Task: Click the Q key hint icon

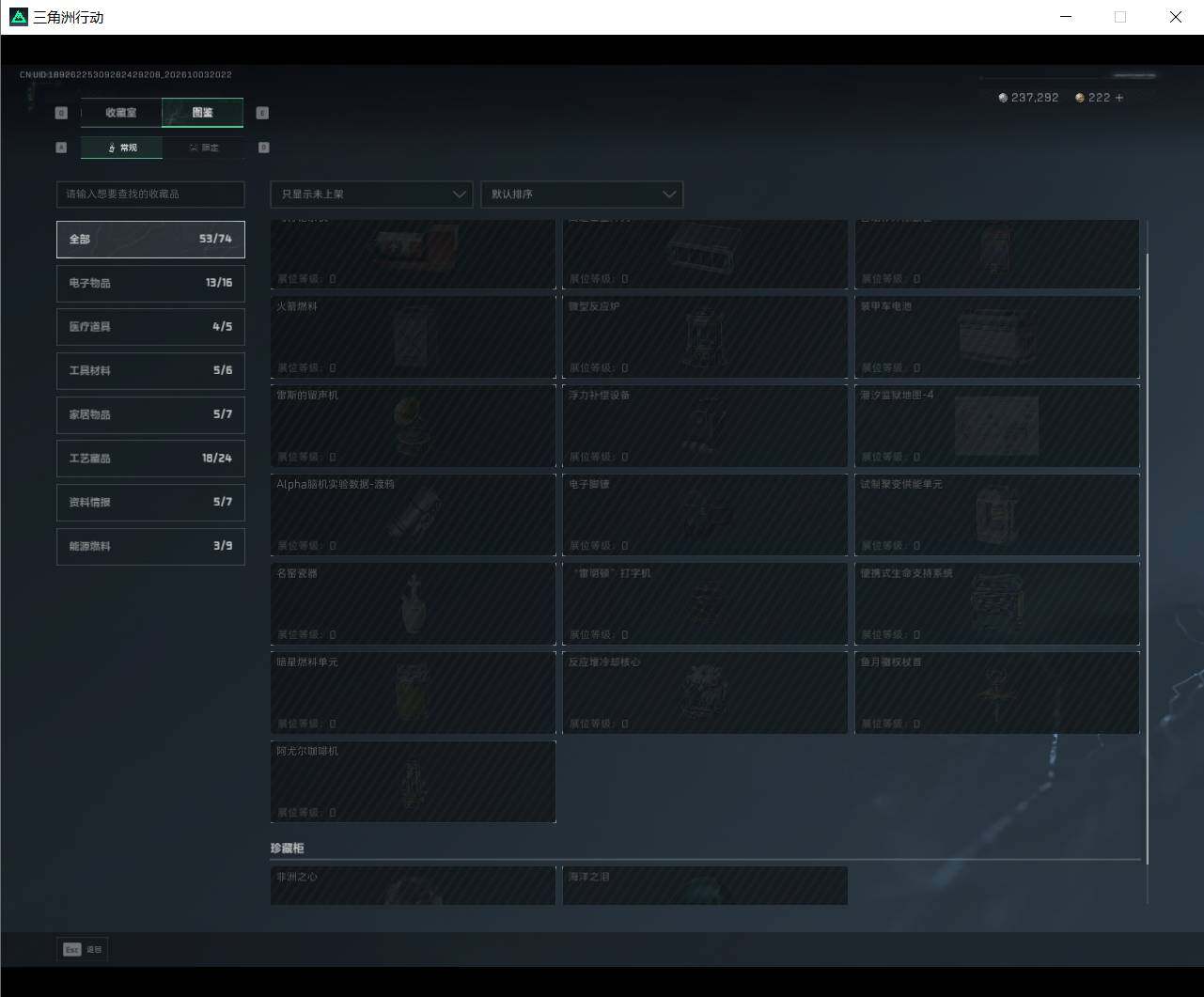Action: 61,113
